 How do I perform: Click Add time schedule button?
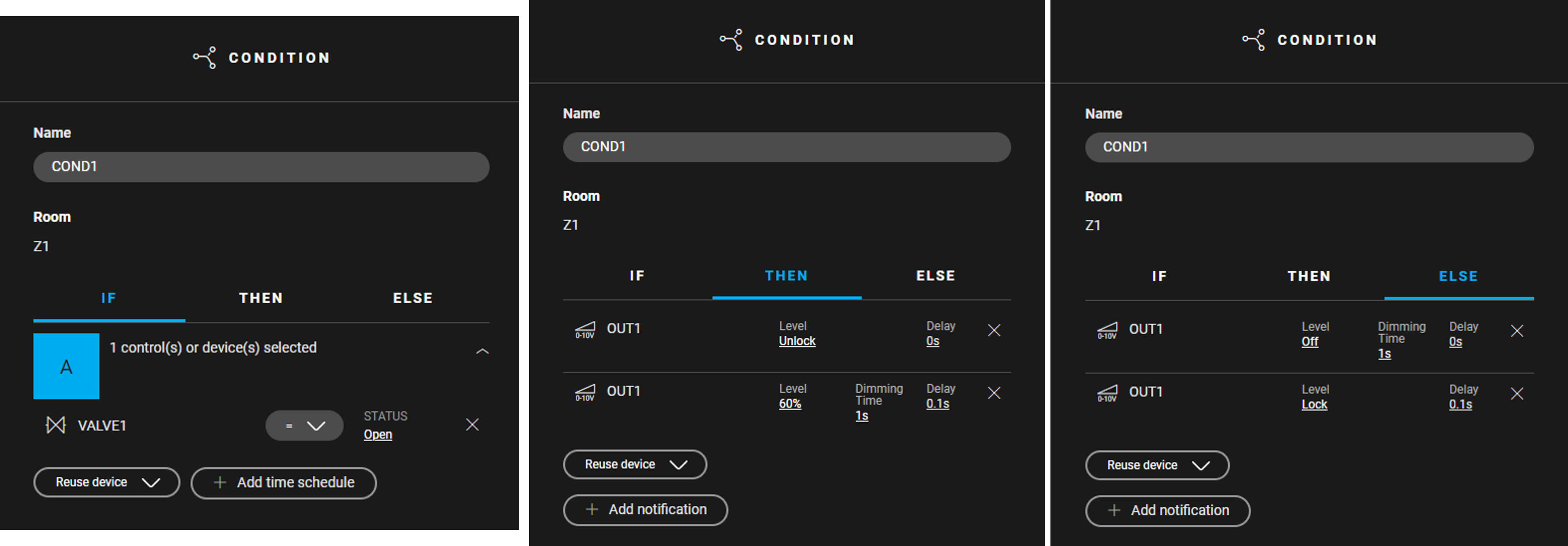point(283,483)
